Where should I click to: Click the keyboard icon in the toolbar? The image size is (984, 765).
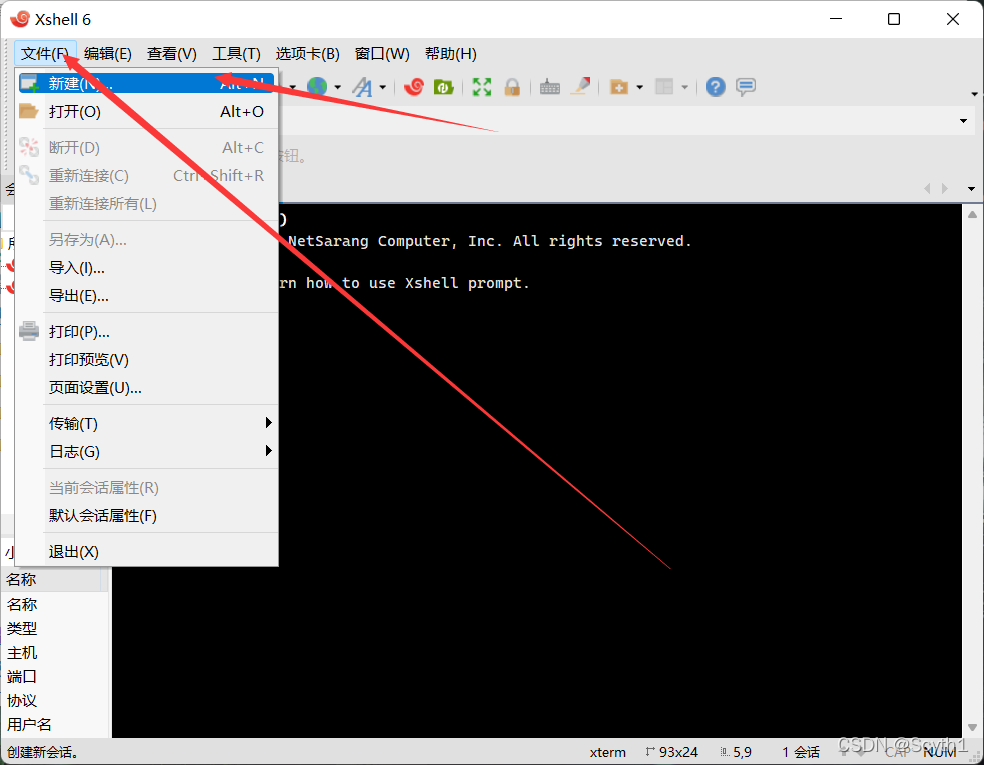(550, 87)
